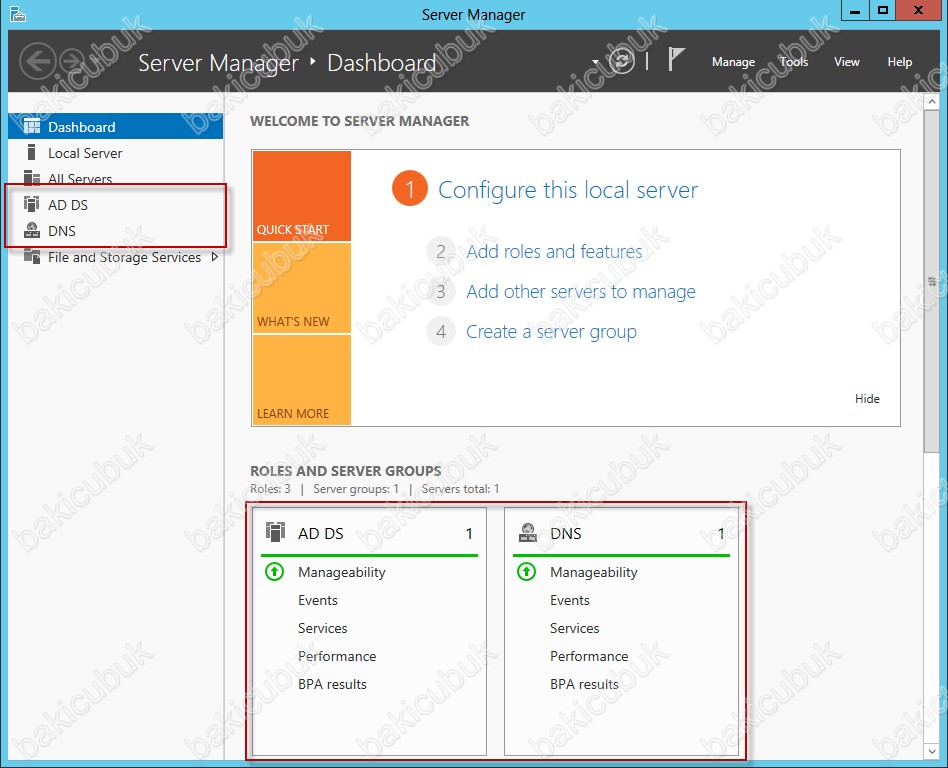Select Dashboard in the navigation pane

click(115, 126)
